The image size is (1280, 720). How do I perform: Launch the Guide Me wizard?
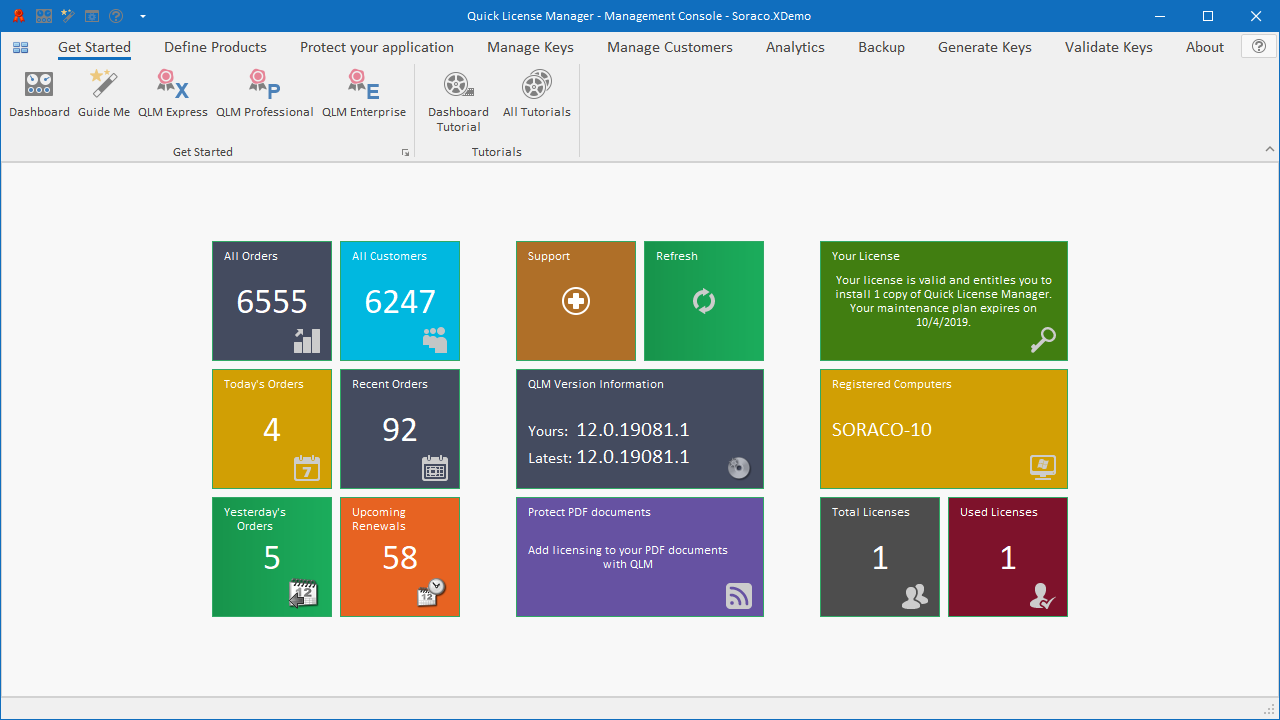click(x=104, y=94)
